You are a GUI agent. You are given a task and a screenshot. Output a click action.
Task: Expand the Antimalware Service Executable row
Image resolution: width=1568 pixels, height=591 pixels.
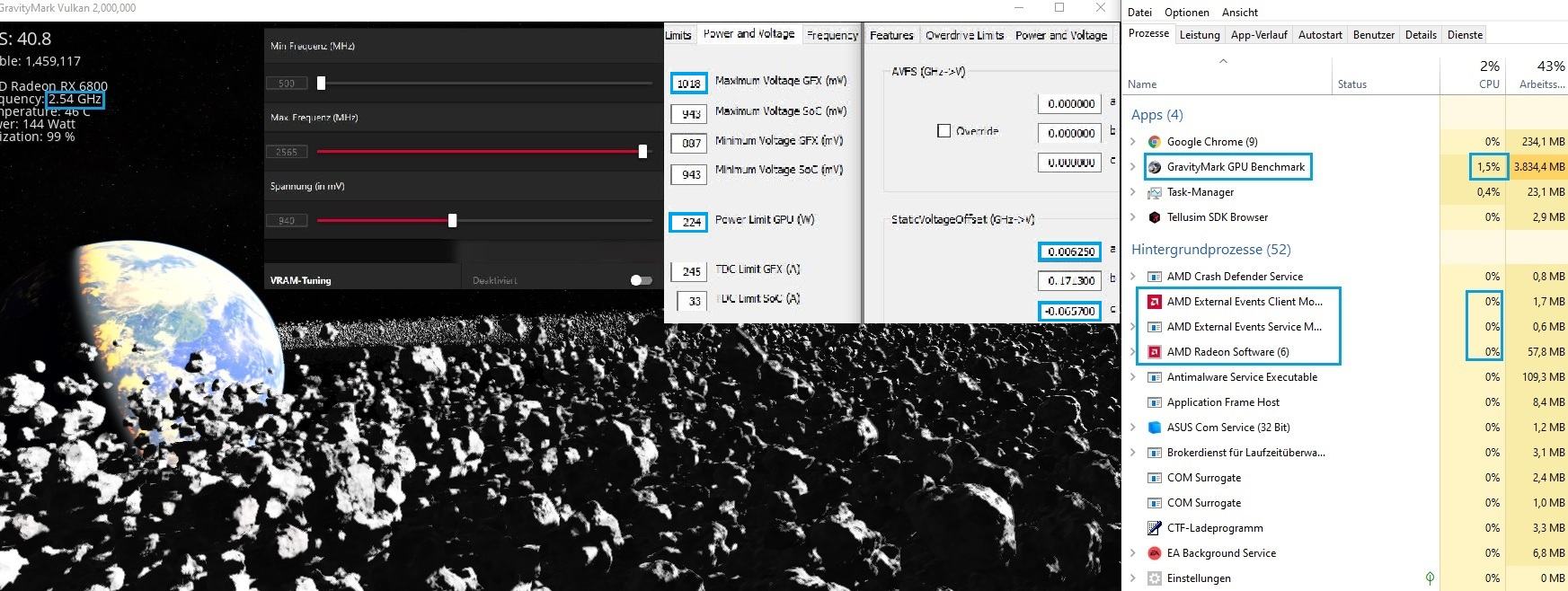(1133, 377)
